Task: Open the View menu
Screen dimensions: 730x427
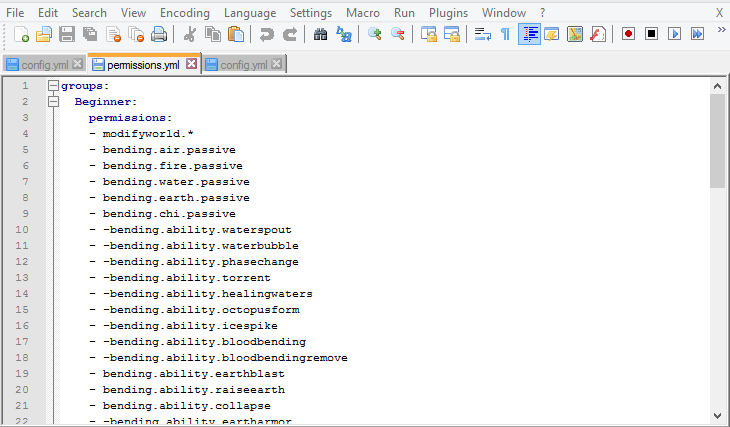Action: pyautogui.click(x=133, y=13)
